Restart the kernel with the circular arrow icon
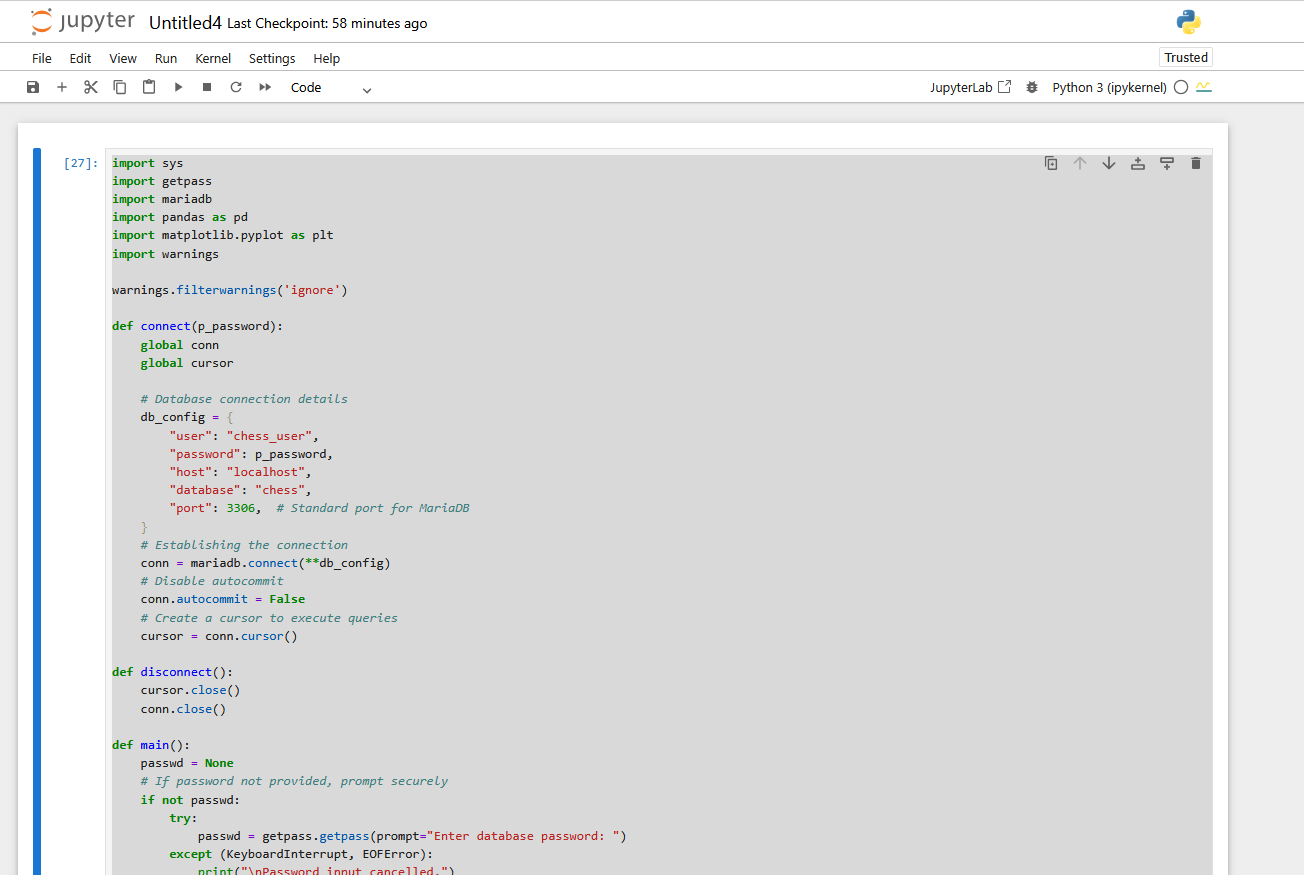Screen dimensions: 1304x875 click(236, 87)
